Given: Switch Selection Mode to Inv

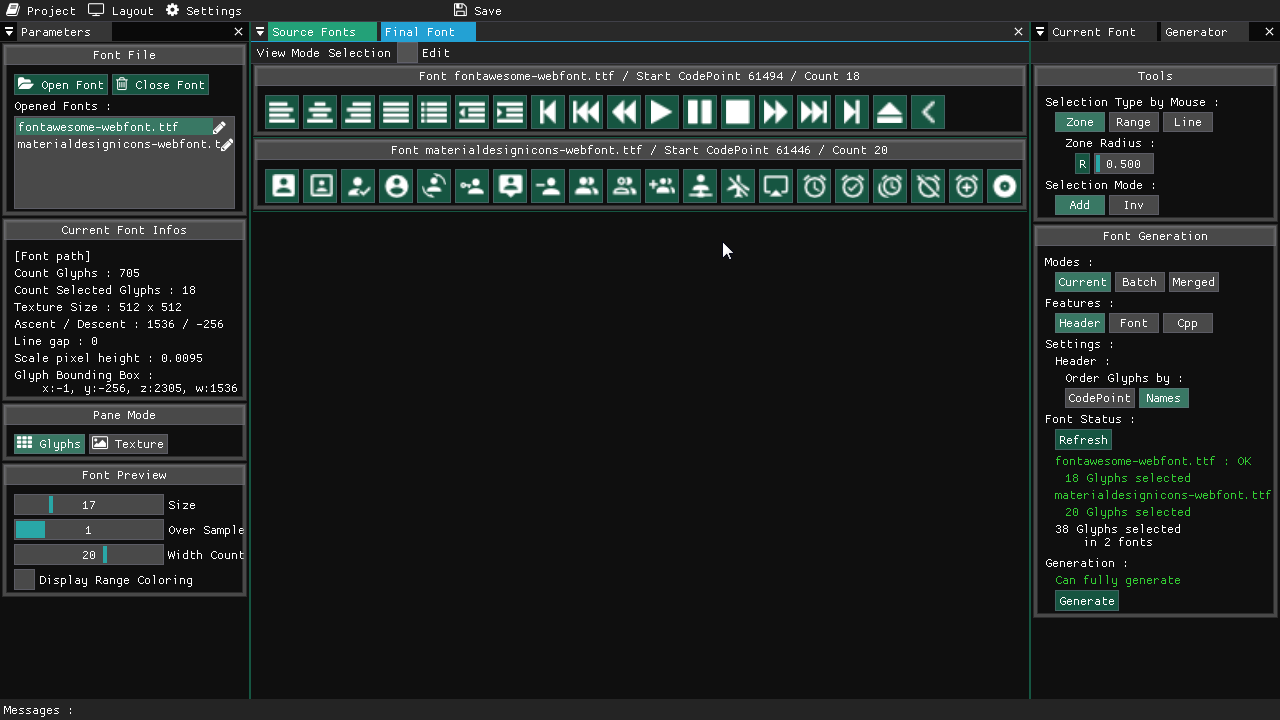Looking at the screenshot, I should (x=1136, y=204).
